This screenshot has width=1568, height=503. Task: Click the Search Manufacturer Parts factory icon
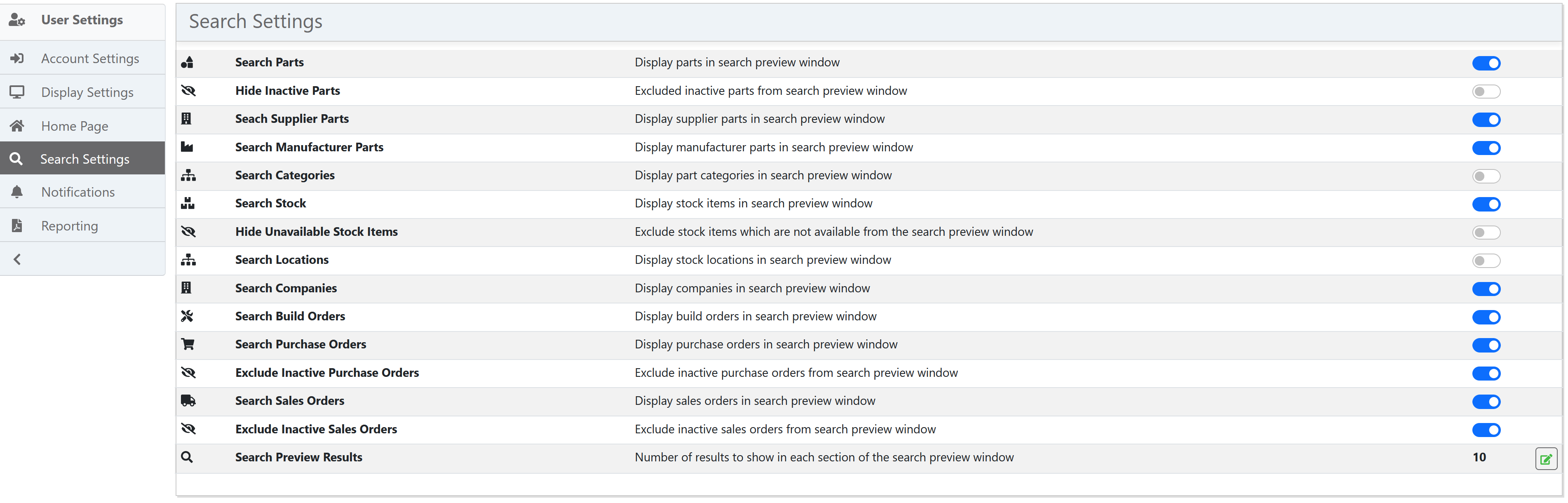[x=188, y=147]
